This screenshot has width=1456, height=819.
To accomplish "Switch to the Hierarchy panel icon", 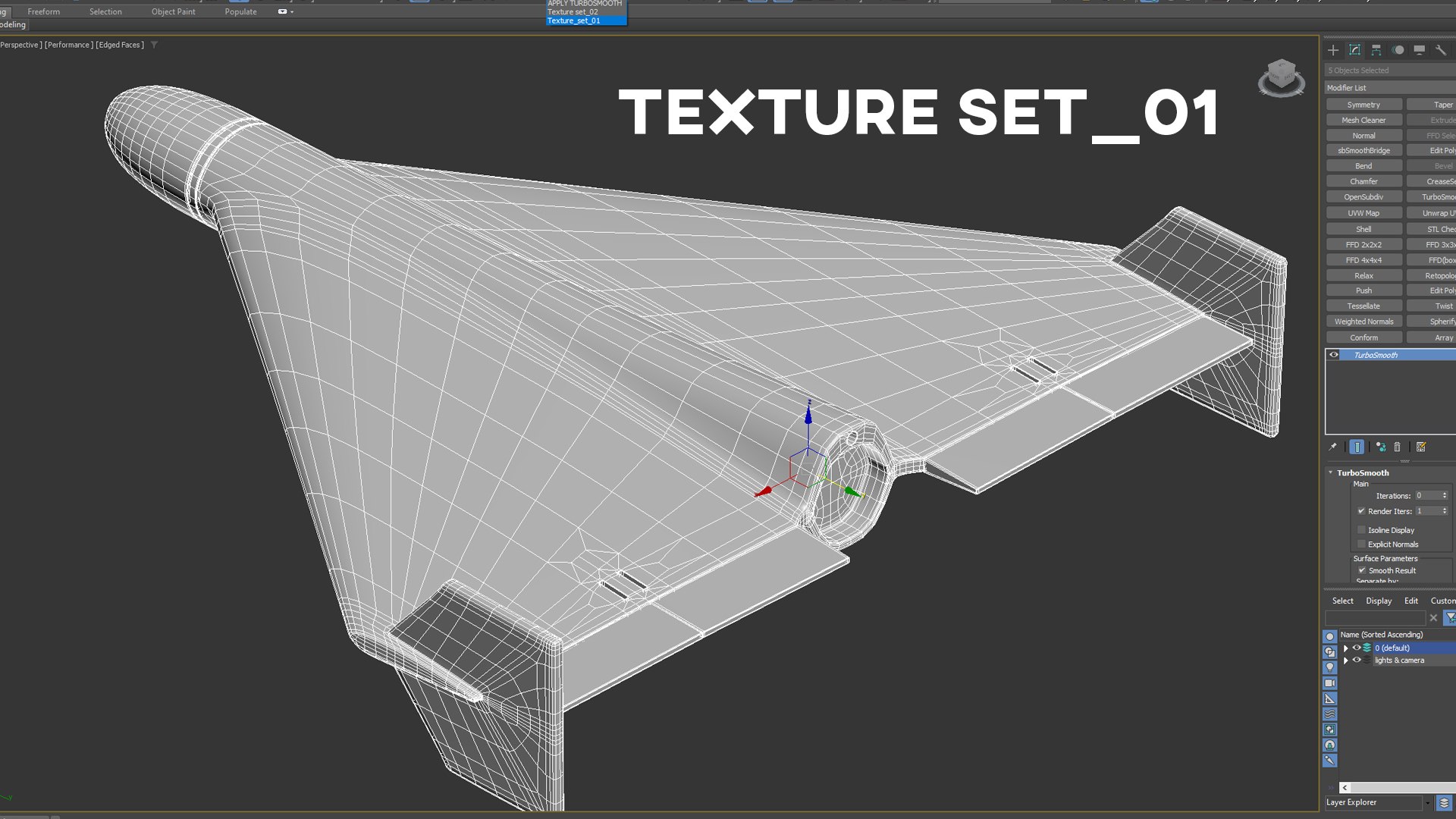I will (x=1376, y=50).
